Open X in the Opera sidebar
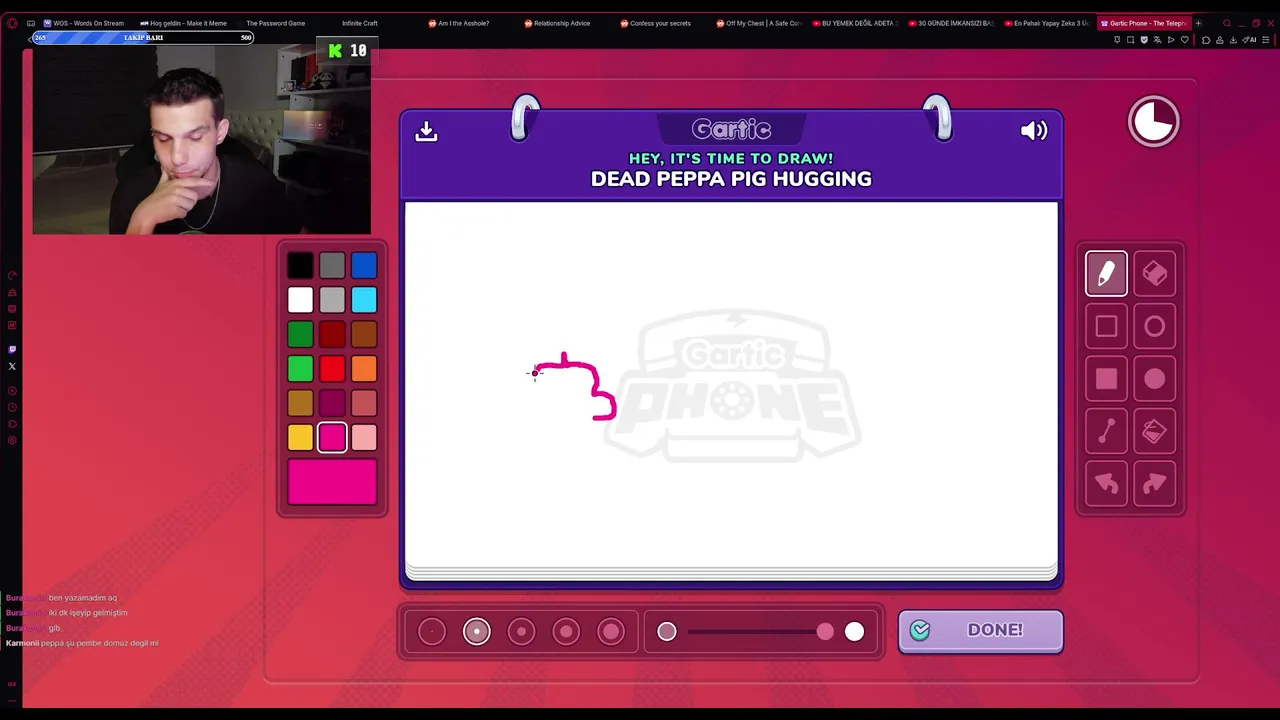The height and width of the screenshot is (720, 1280). [12, 366]
